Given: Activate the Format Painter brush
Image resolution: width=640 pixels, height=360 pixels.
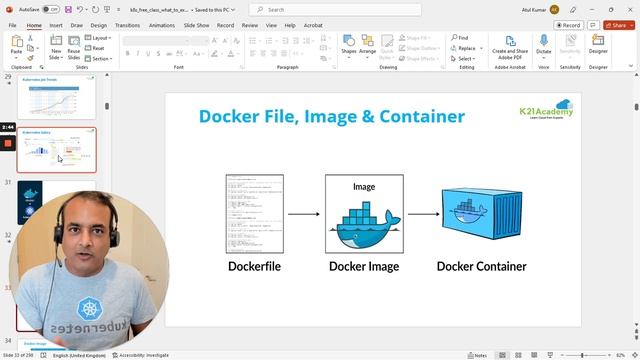Looking at the screenshot, I should pyautogui.click(x=30, y=58).
